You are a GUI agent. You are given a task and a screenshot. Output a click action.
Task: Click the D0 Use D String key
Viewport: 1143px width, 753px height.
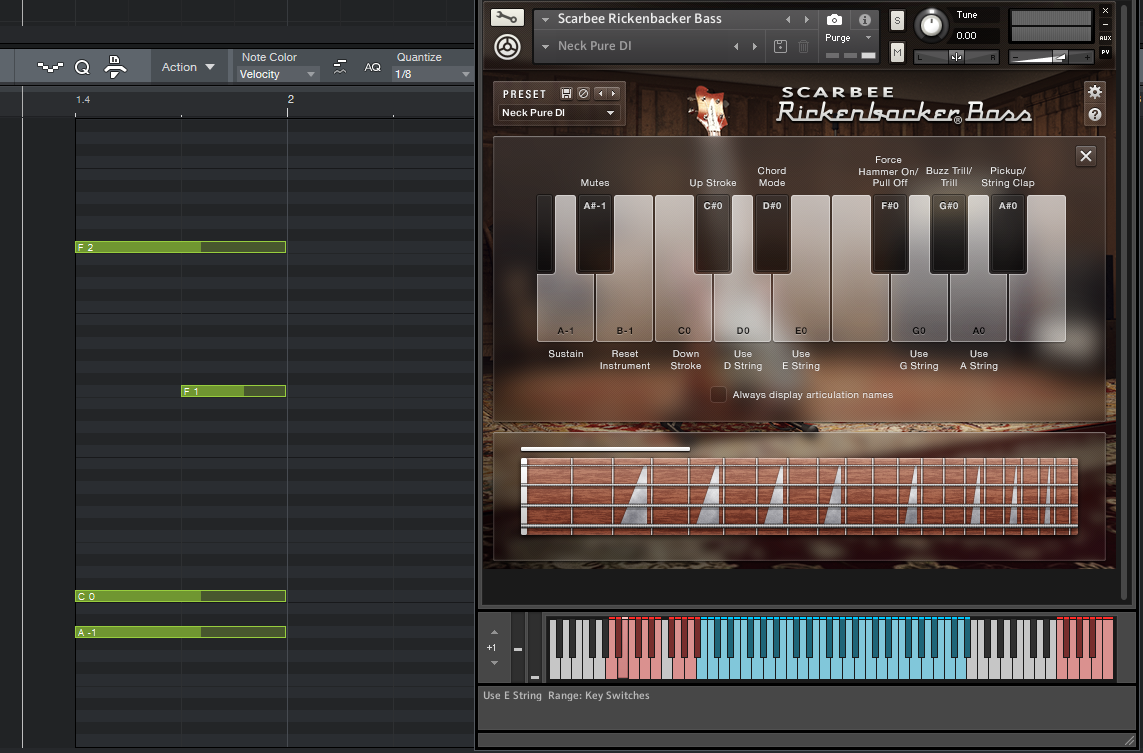click(743, 308)
